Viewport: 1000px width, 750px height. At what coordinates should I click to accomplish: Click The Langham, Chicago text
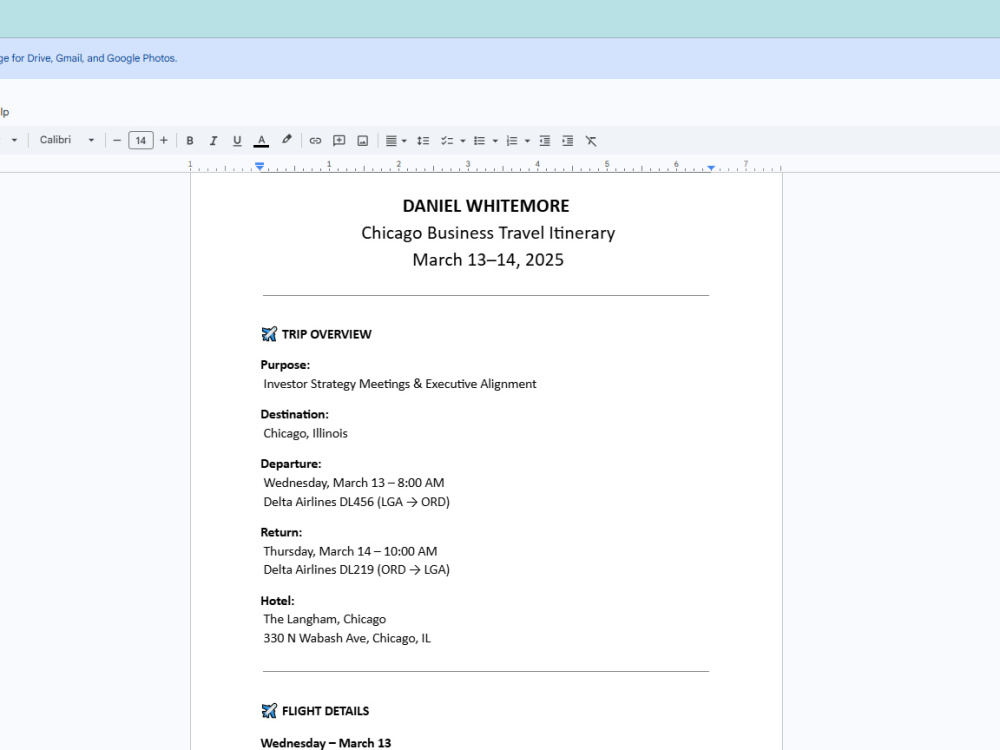point(325,619)
